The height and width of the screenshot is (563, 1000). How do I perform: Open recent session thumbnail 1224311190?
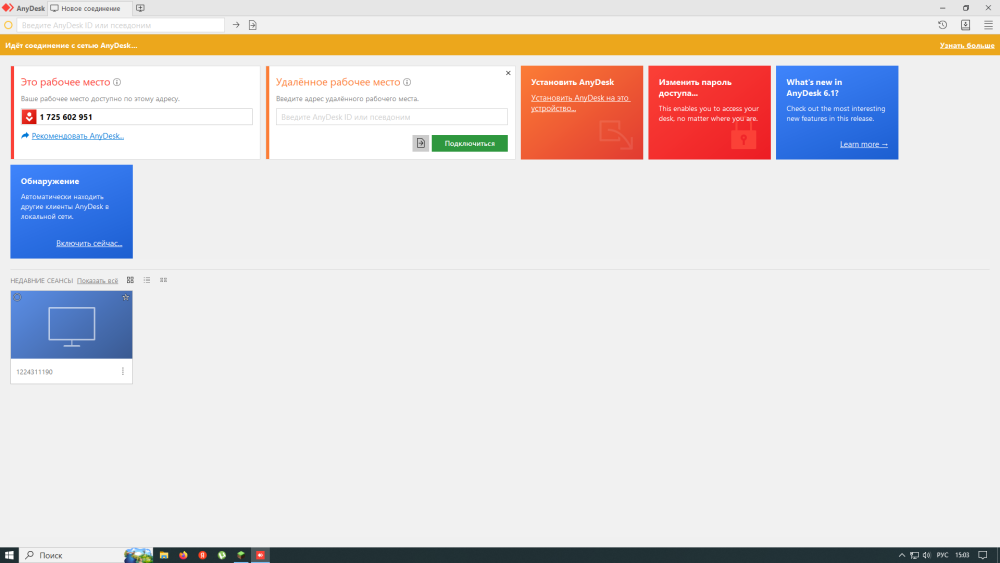[71, 325]
